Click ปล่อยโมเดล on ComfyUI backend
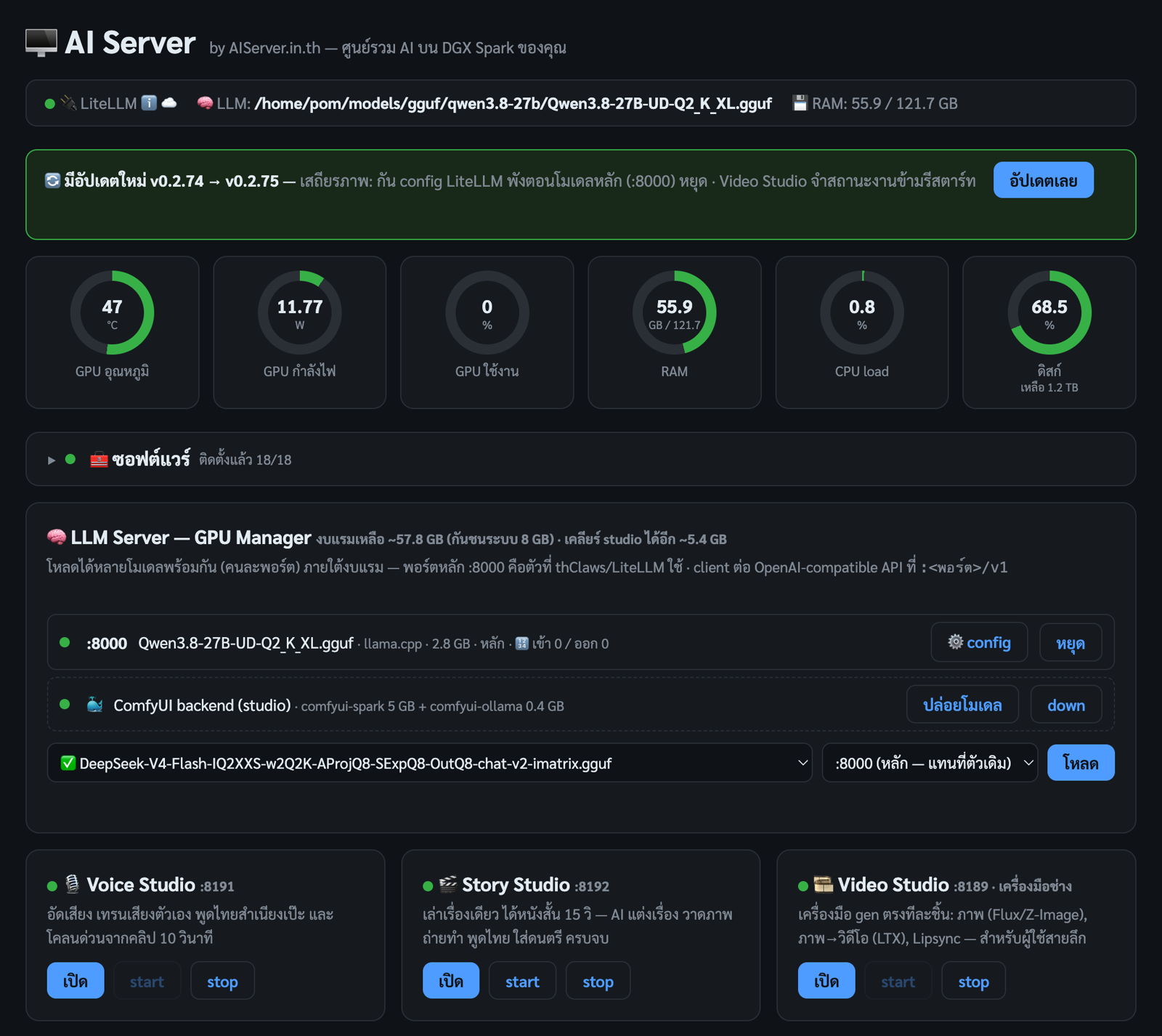The height and width of the screenshot is (1036, 1162). click(962, 705)
